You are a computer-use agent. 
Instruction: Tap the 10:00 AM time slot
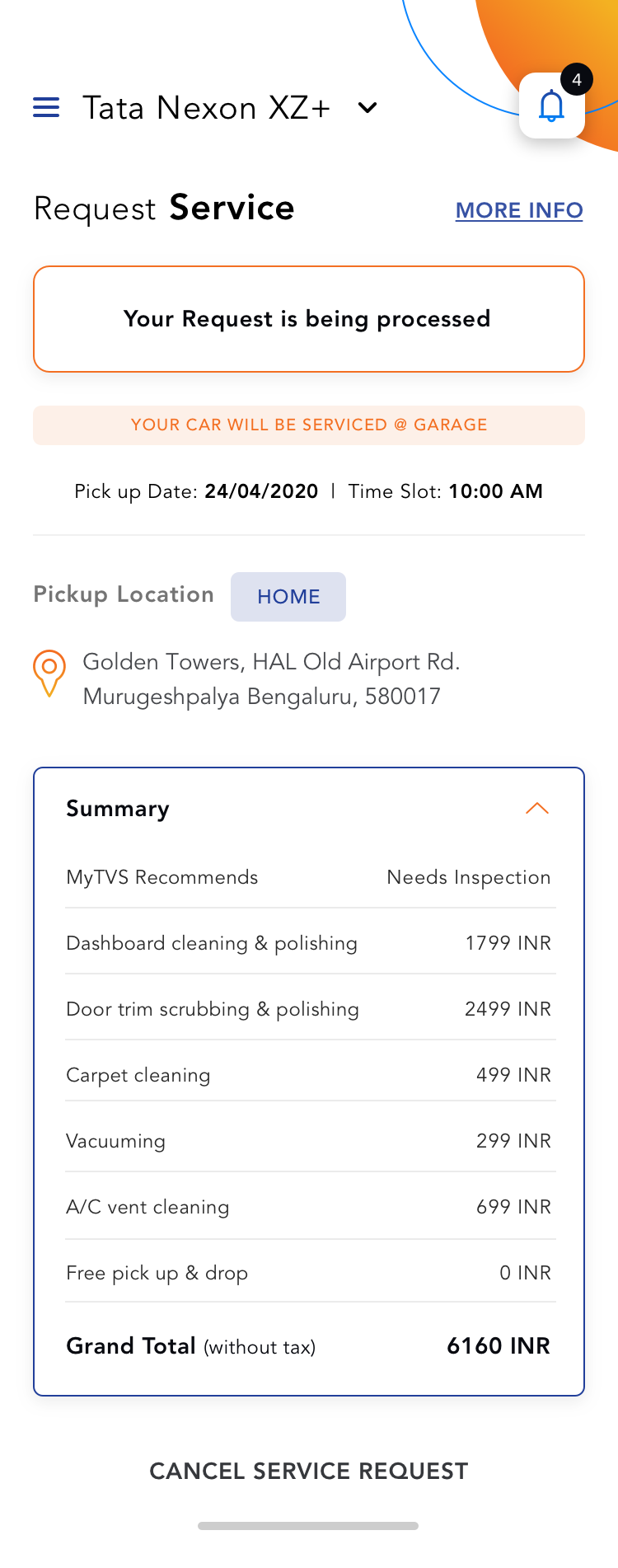495,492
